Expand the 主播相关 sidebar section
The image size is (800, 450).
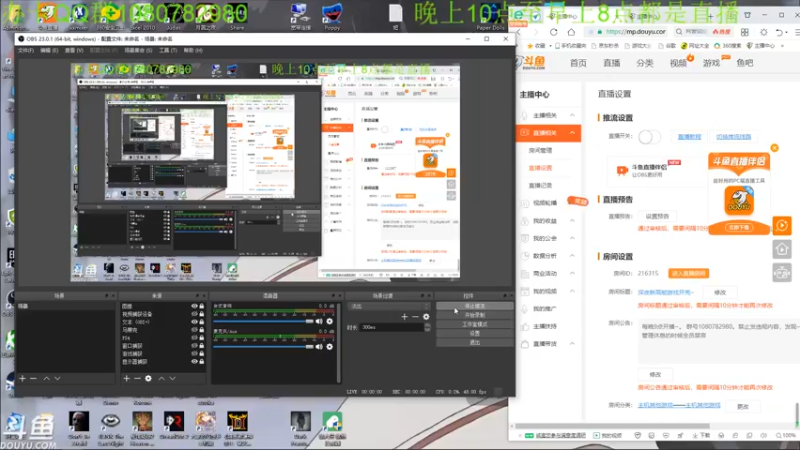tap(572, 115)
